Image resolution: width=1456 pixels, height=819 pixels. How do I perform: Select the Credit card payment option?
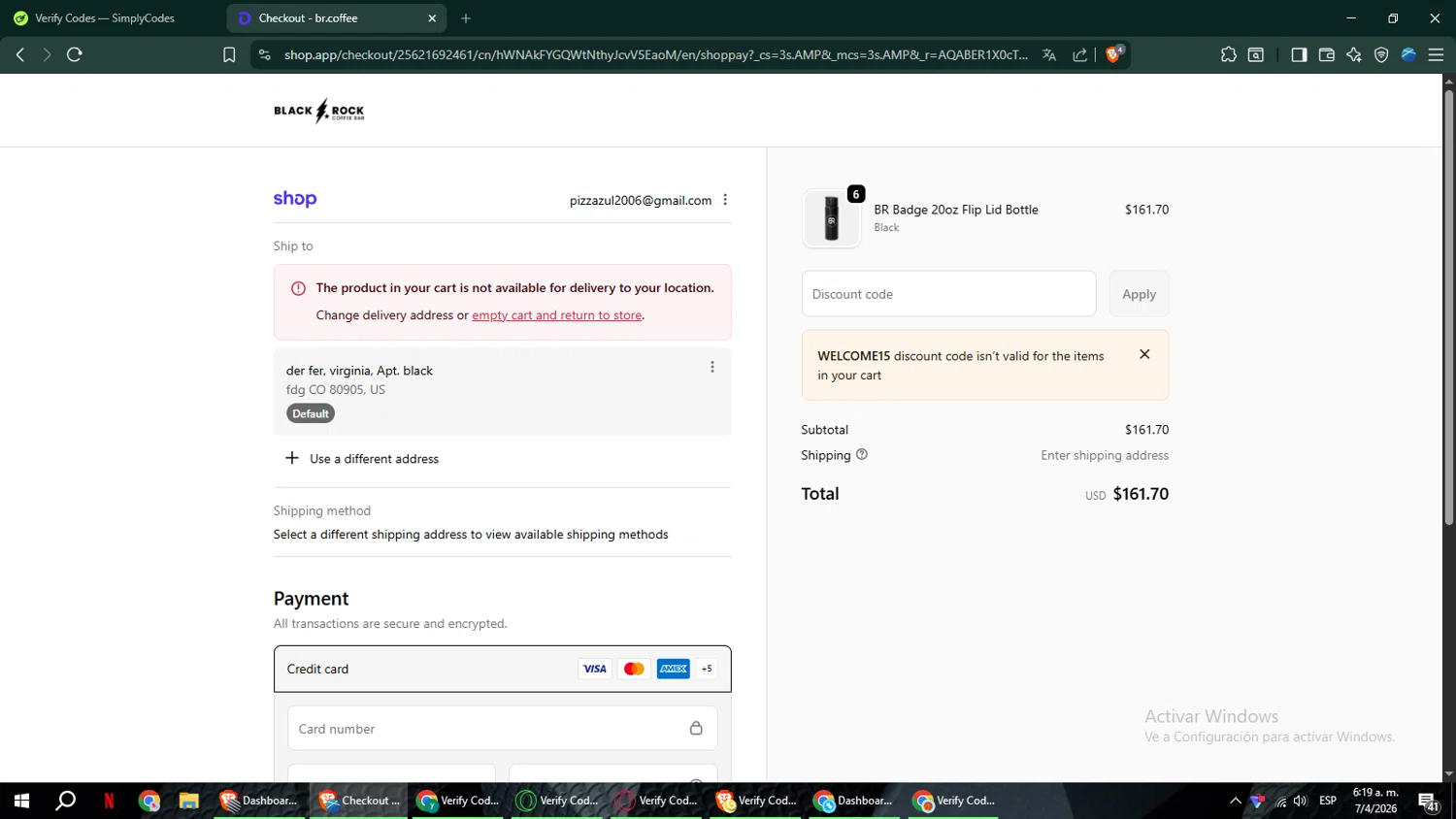pos(503,669)
